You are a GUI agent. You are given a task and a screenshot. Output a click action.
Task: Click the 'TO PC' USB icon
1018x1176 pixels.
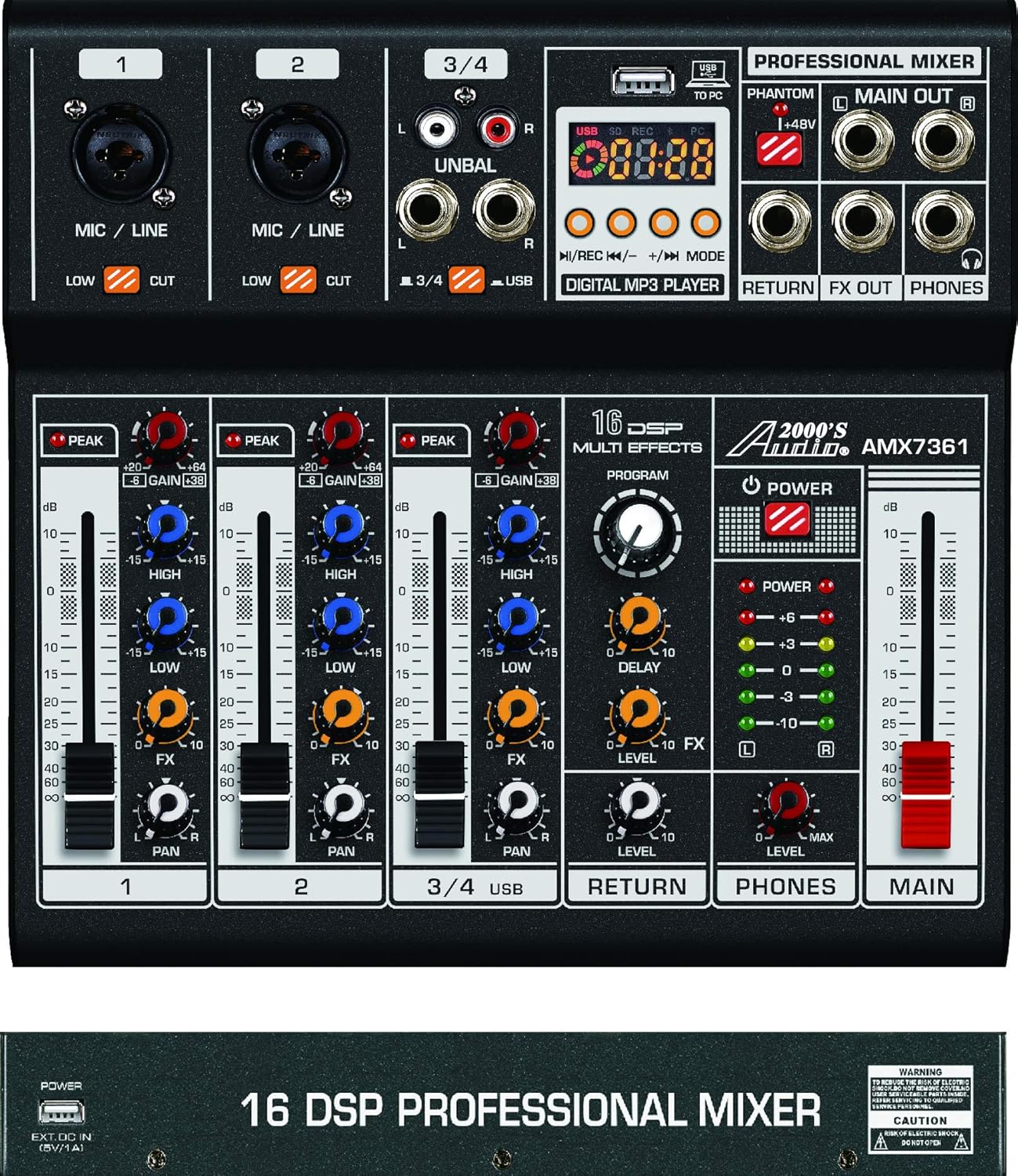[x=708, y=74]
